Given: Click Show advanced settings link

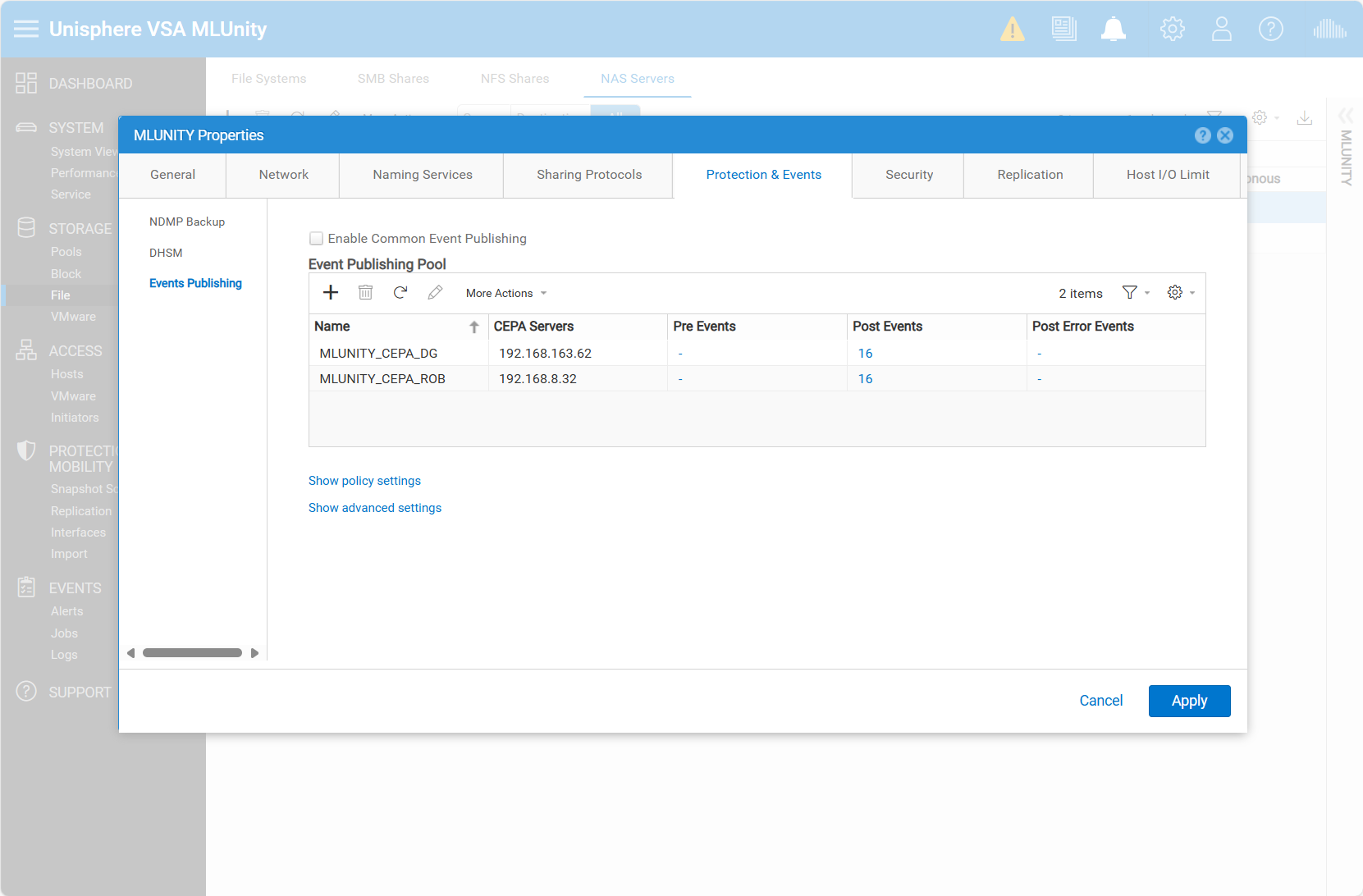Looking at the screenshot, I should [375, 508].
